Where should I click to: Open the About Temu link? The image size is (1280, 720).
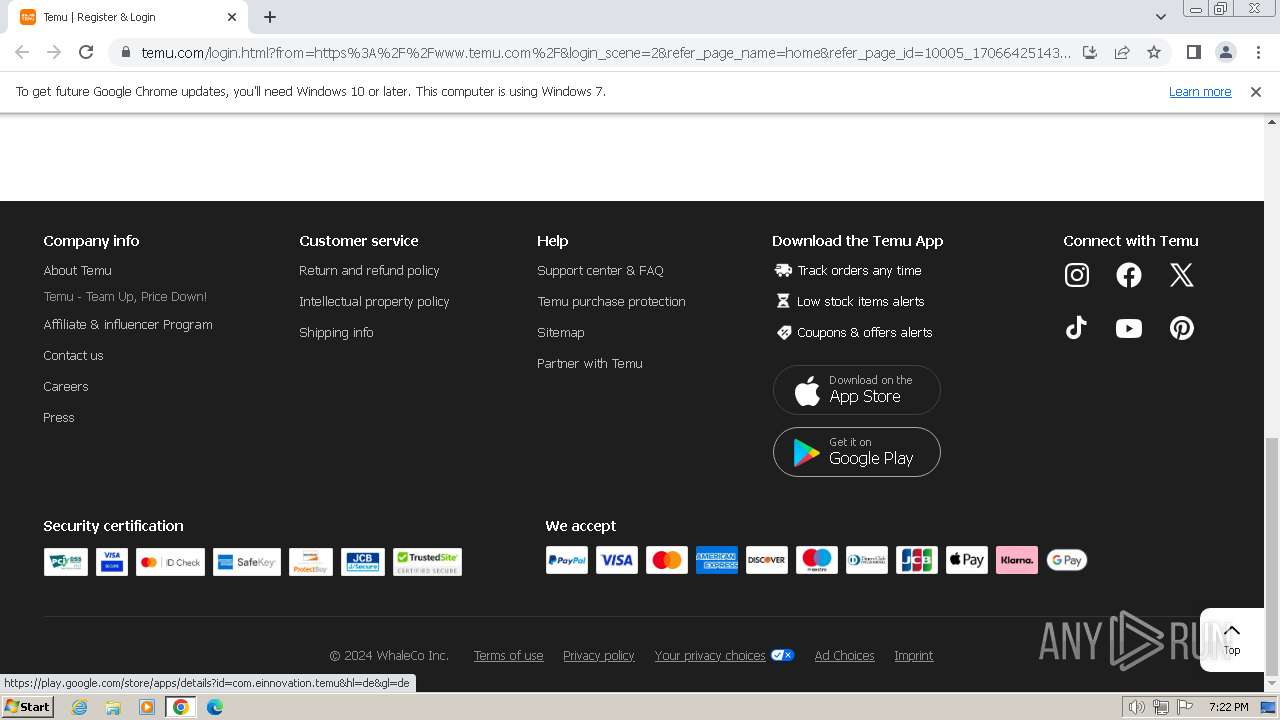click(x=77, y=271)
